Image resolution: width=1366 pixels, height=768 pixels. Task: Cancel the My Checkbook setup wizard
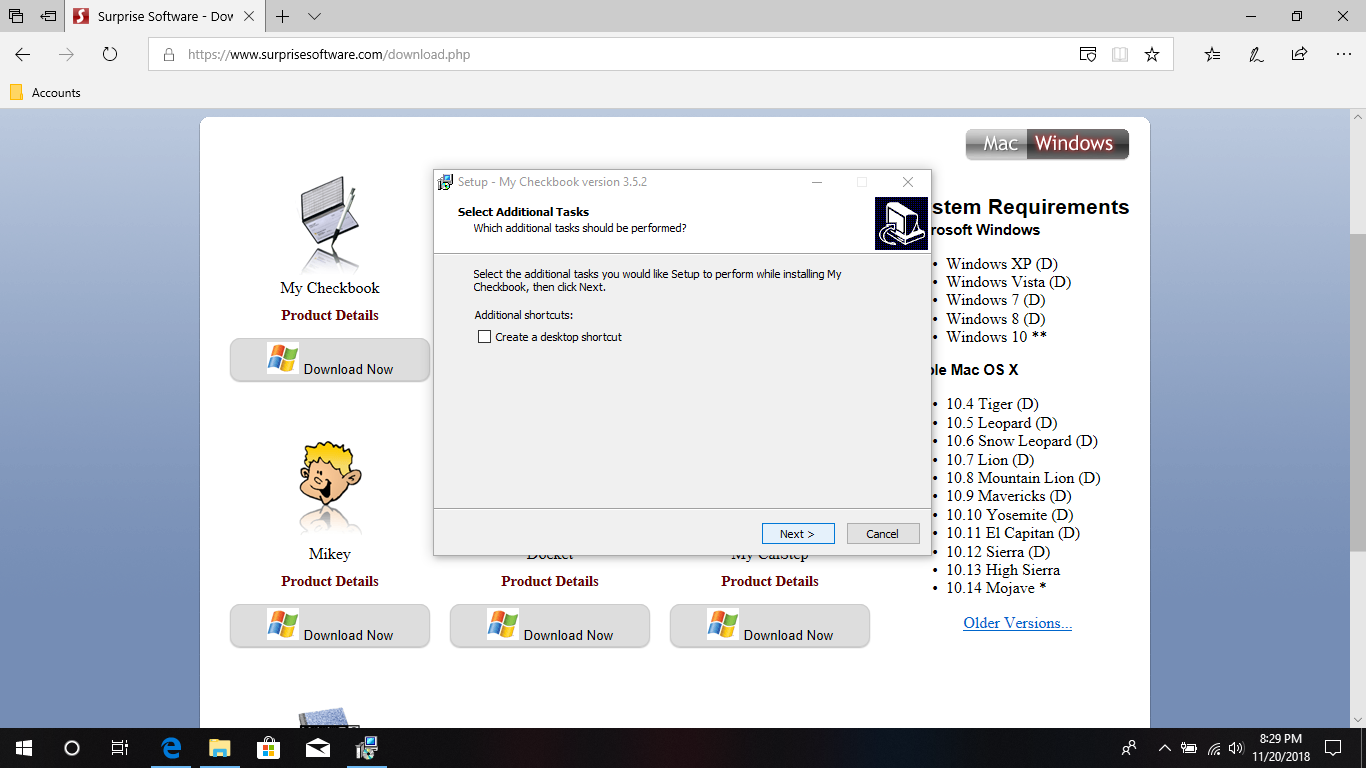click(882, 534)
